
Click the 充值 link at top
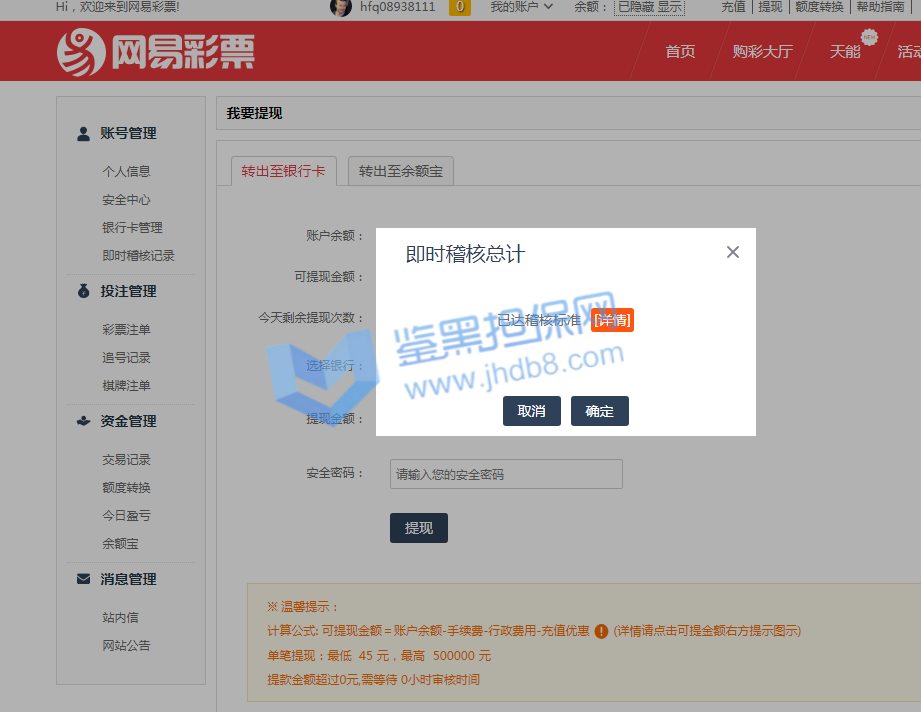click(x=733, y=7)
